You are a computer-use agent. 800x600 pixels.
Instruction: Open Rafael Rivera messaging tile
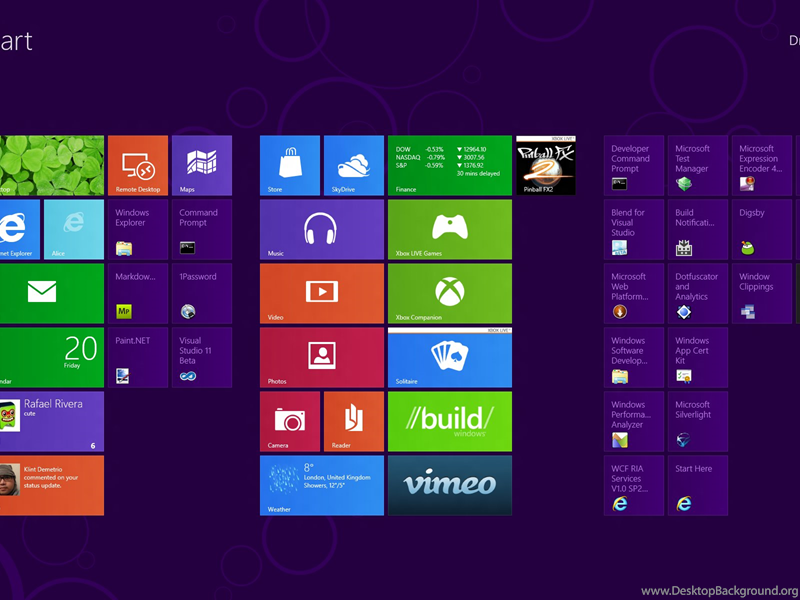pos(52,421)
